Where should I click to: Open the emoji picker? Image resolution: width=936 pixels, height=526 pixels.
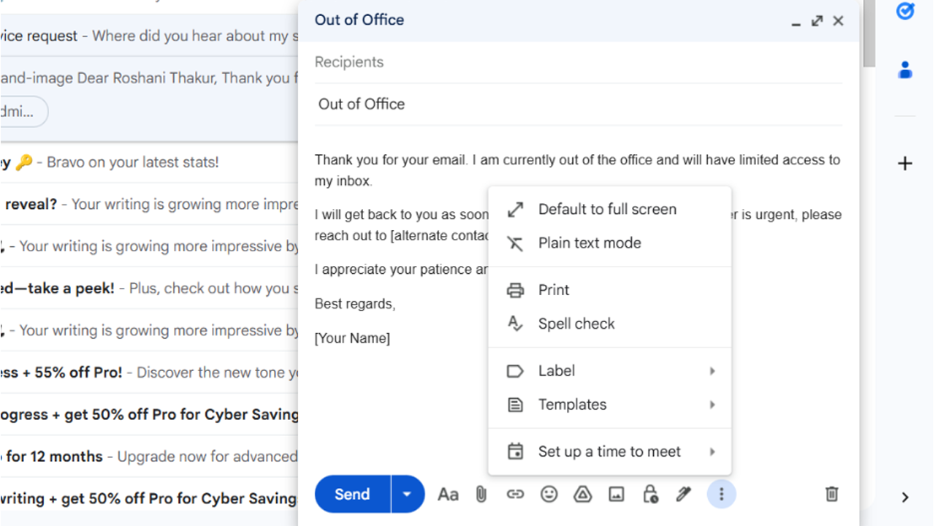click(549, 494)
